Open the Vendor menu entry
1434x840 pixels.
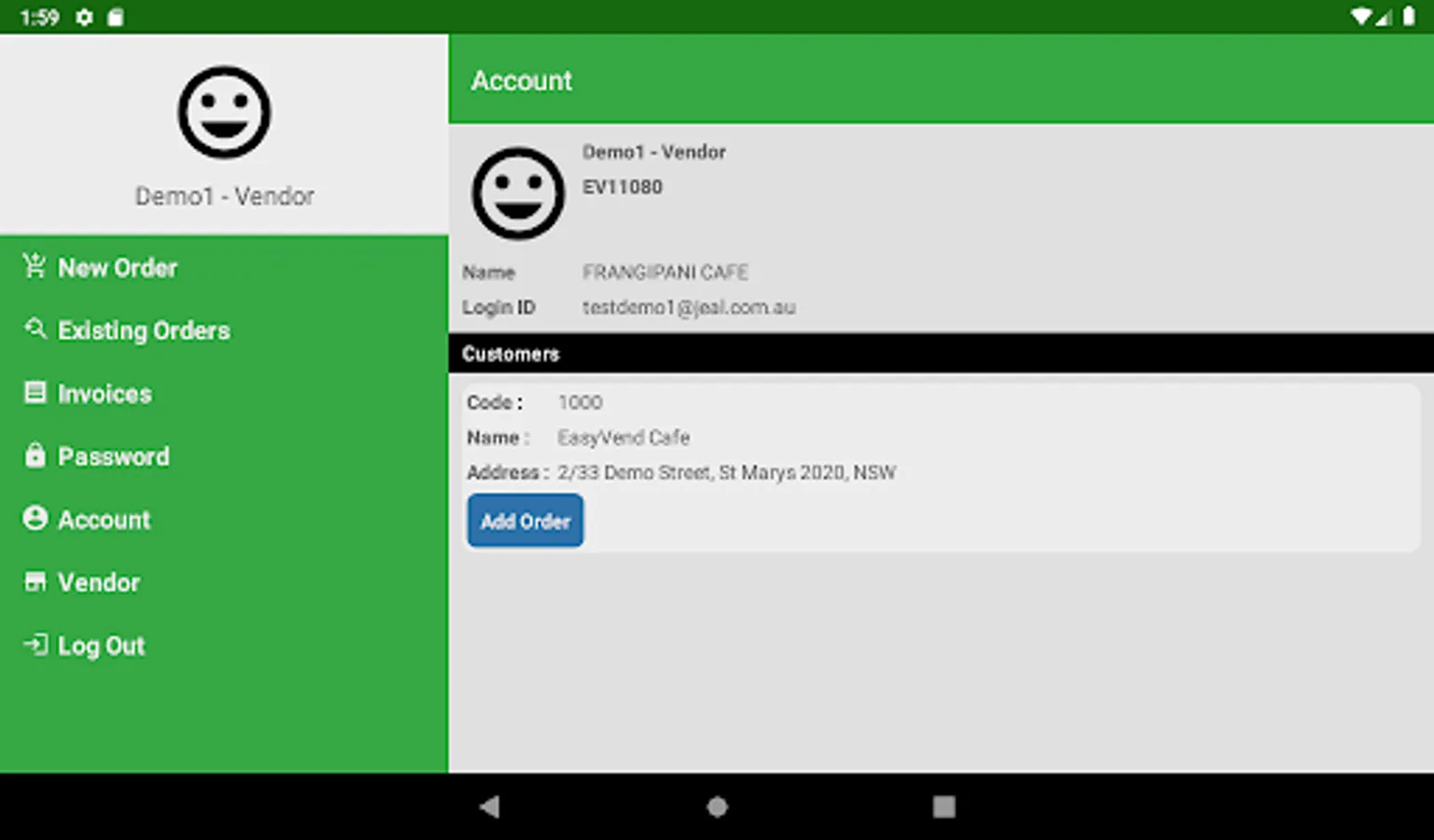(224, 581)
